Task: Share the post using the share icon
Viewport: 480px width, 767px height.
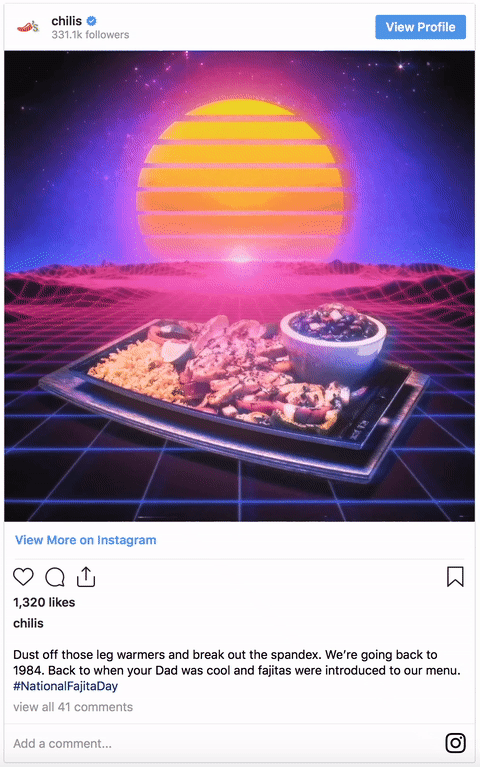Action: (x=86, y=576)
